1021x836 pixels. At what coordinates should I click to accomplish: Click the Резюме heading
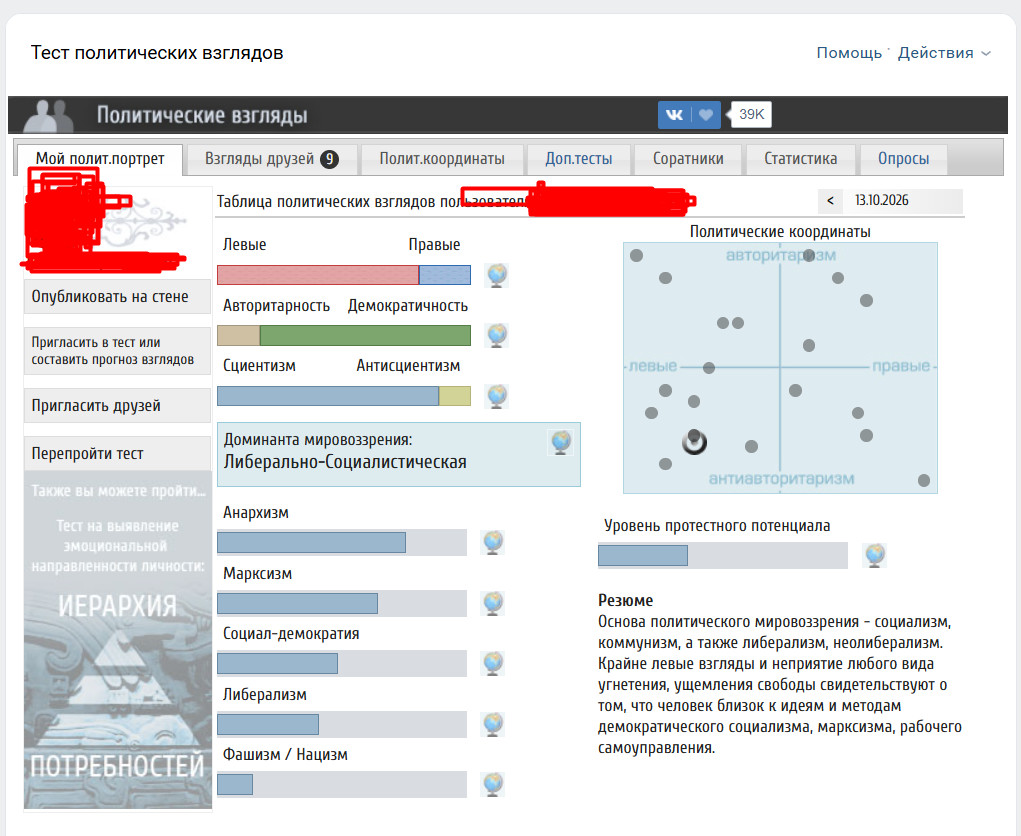click(x=625, y=600)
